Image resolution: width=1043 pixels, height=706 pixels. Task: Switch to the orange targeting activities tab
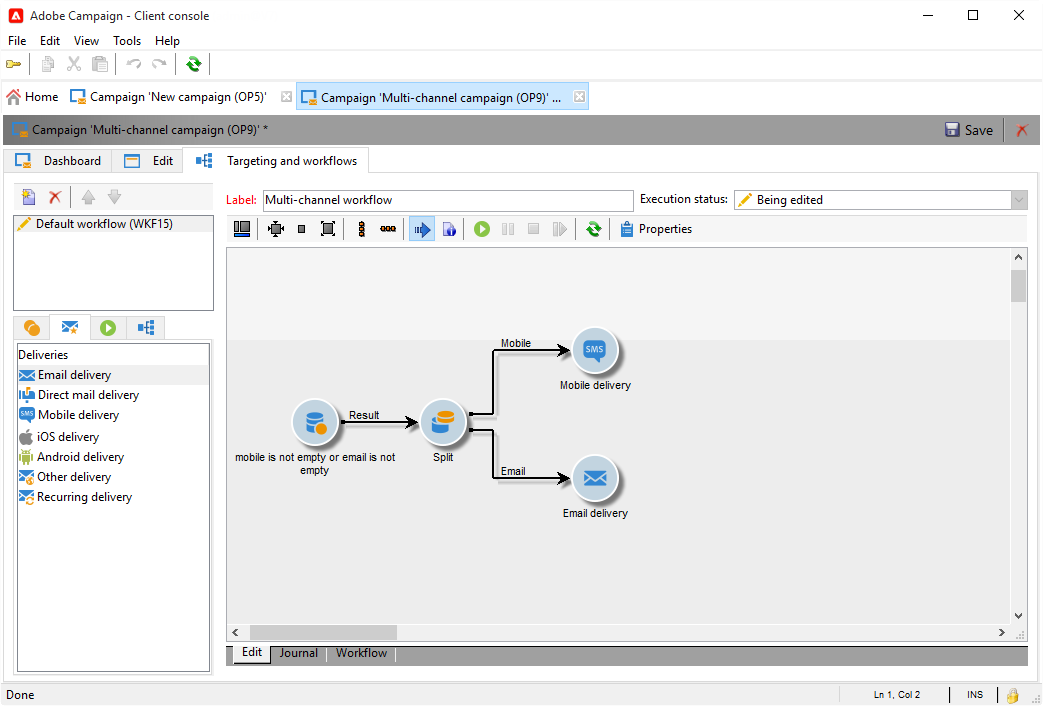point(31,327)
